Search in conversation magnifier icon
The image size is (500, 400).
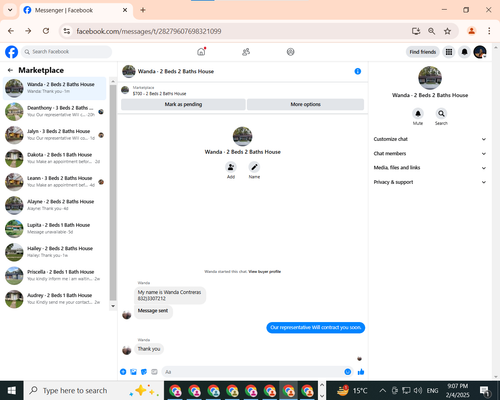[441, 114]
